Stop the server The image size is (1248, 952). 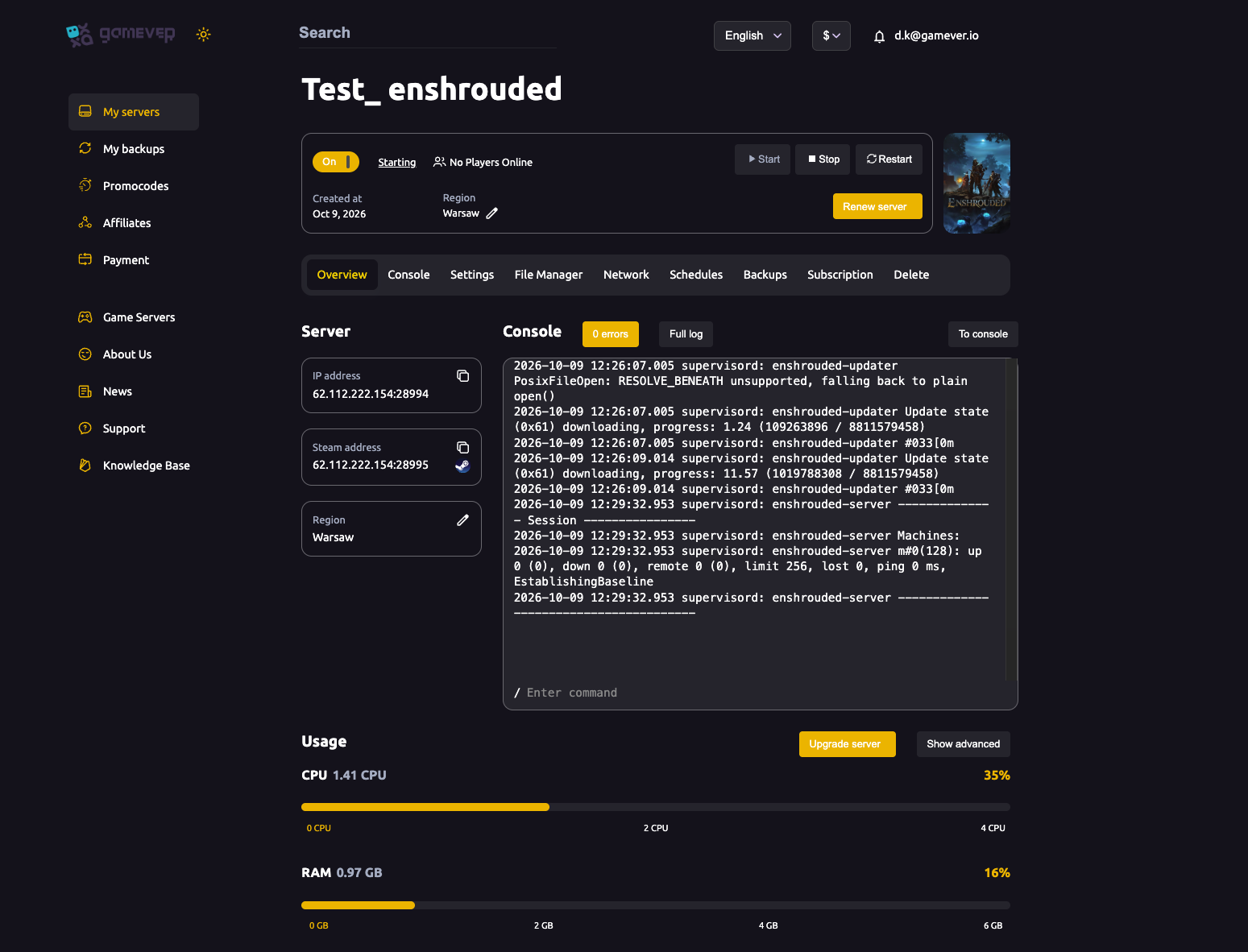point(823,159)
